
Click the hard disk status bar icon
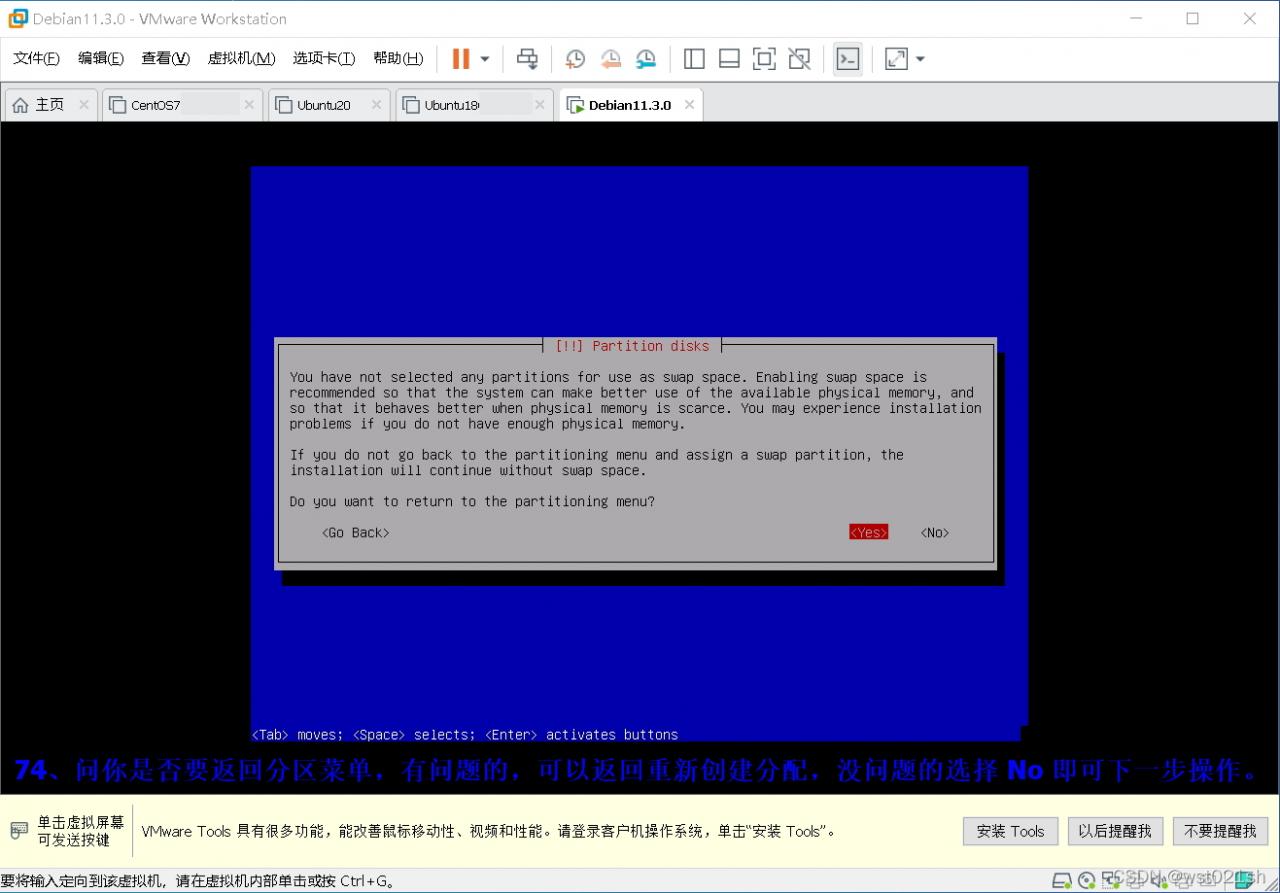click(x=1062, y=880)
